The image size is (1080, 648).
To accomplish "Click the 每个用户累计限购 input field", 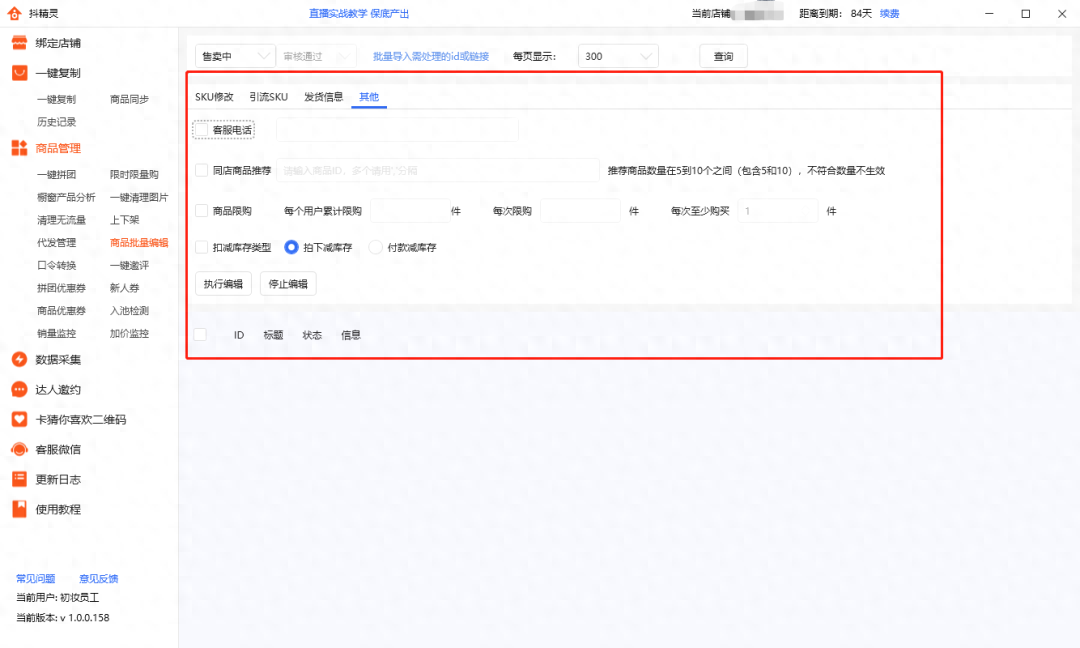I will (x=411, y=211).
